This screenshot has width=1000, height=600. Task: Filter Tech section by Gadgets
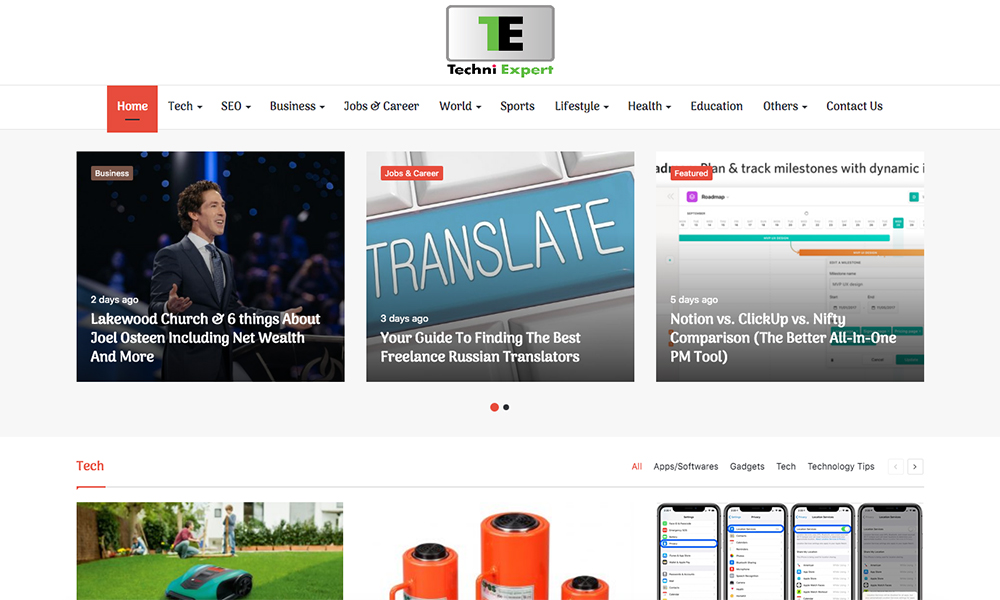click(747, 467)
